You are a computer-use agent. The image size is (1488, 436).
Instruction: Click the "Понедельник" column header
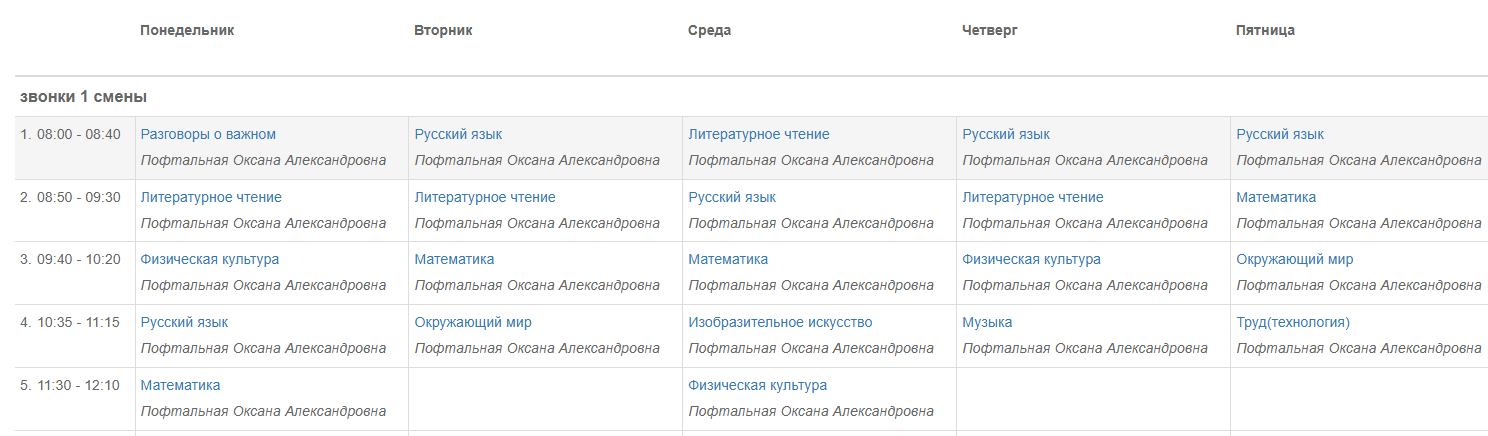coord(187,31)
